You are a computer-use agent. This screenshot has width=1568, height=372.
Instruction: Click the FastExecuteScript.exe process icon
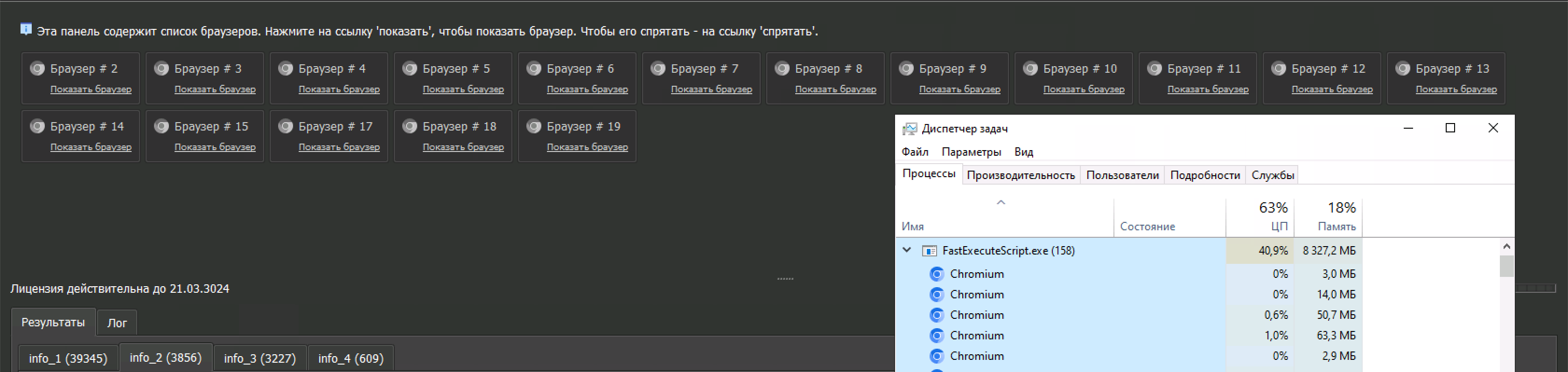point(929,251)
